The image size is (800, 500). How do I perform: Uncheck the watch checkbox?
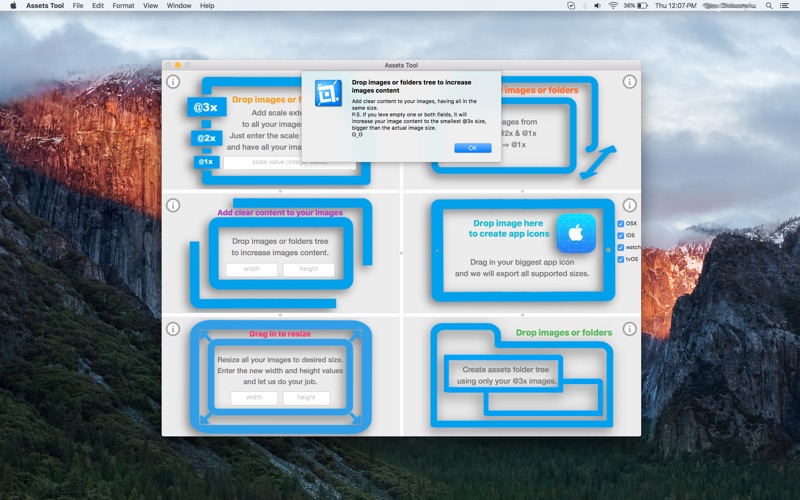621,247
